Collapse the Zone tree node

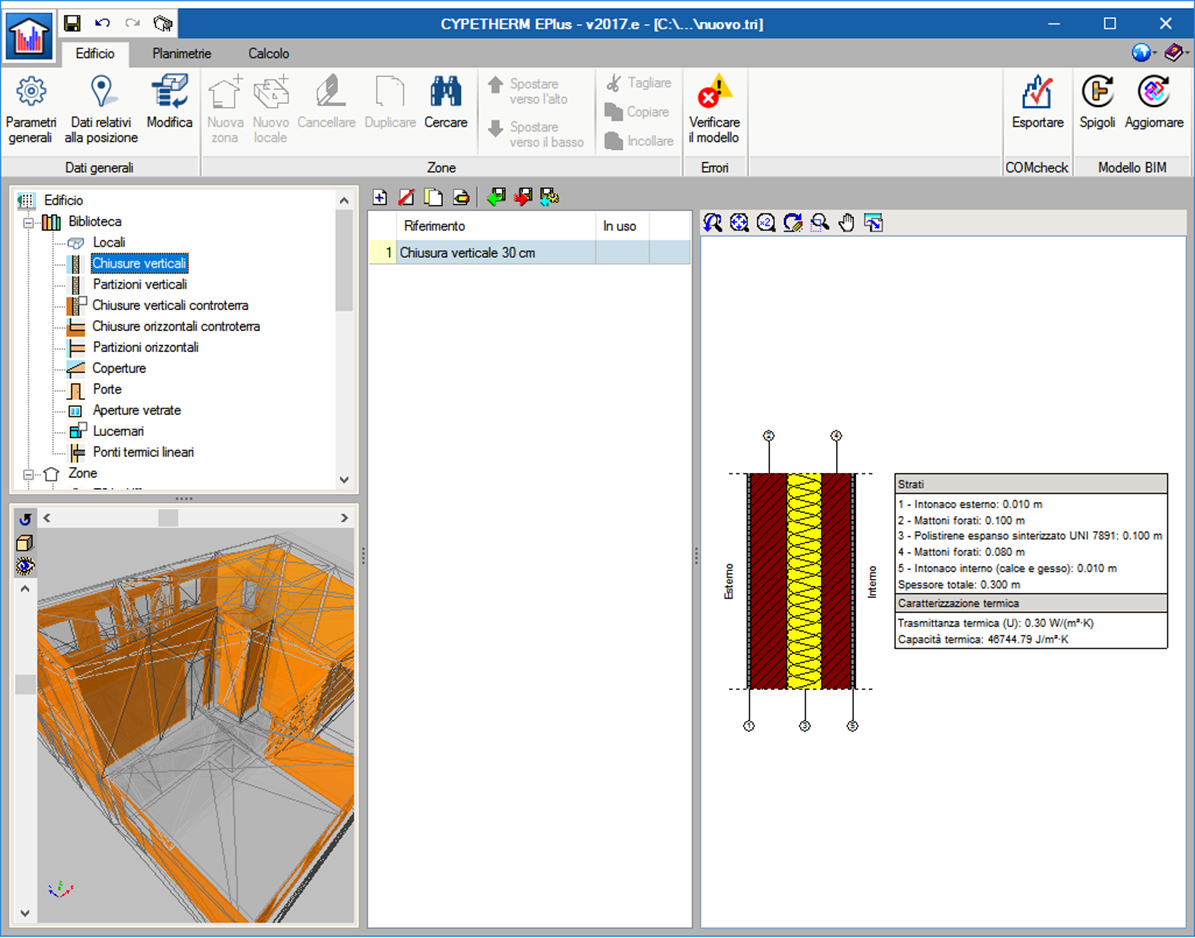click(x=28, y=474)
